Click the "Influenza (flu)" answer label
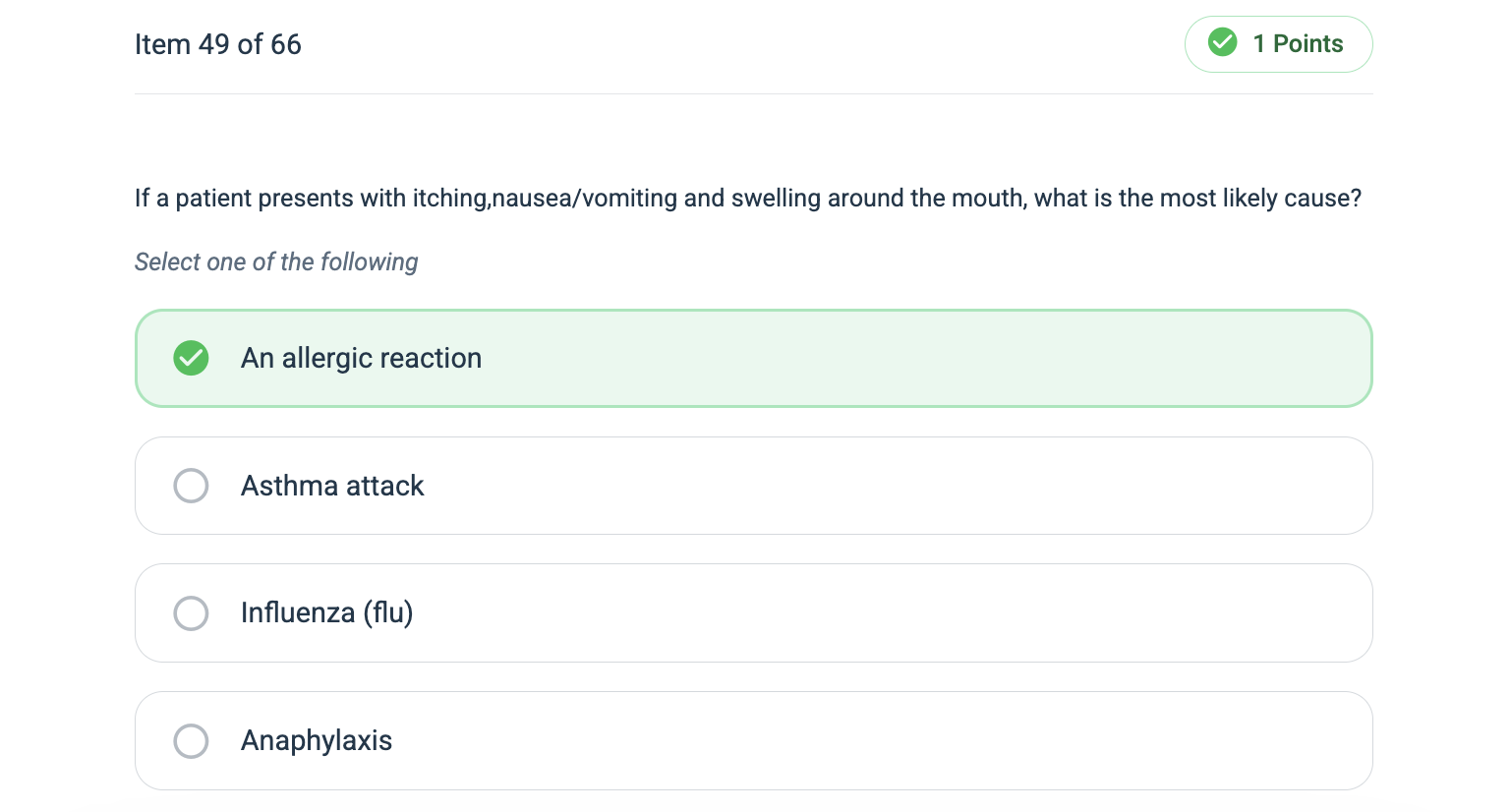 pyautogui.click(x=326, y=613)
